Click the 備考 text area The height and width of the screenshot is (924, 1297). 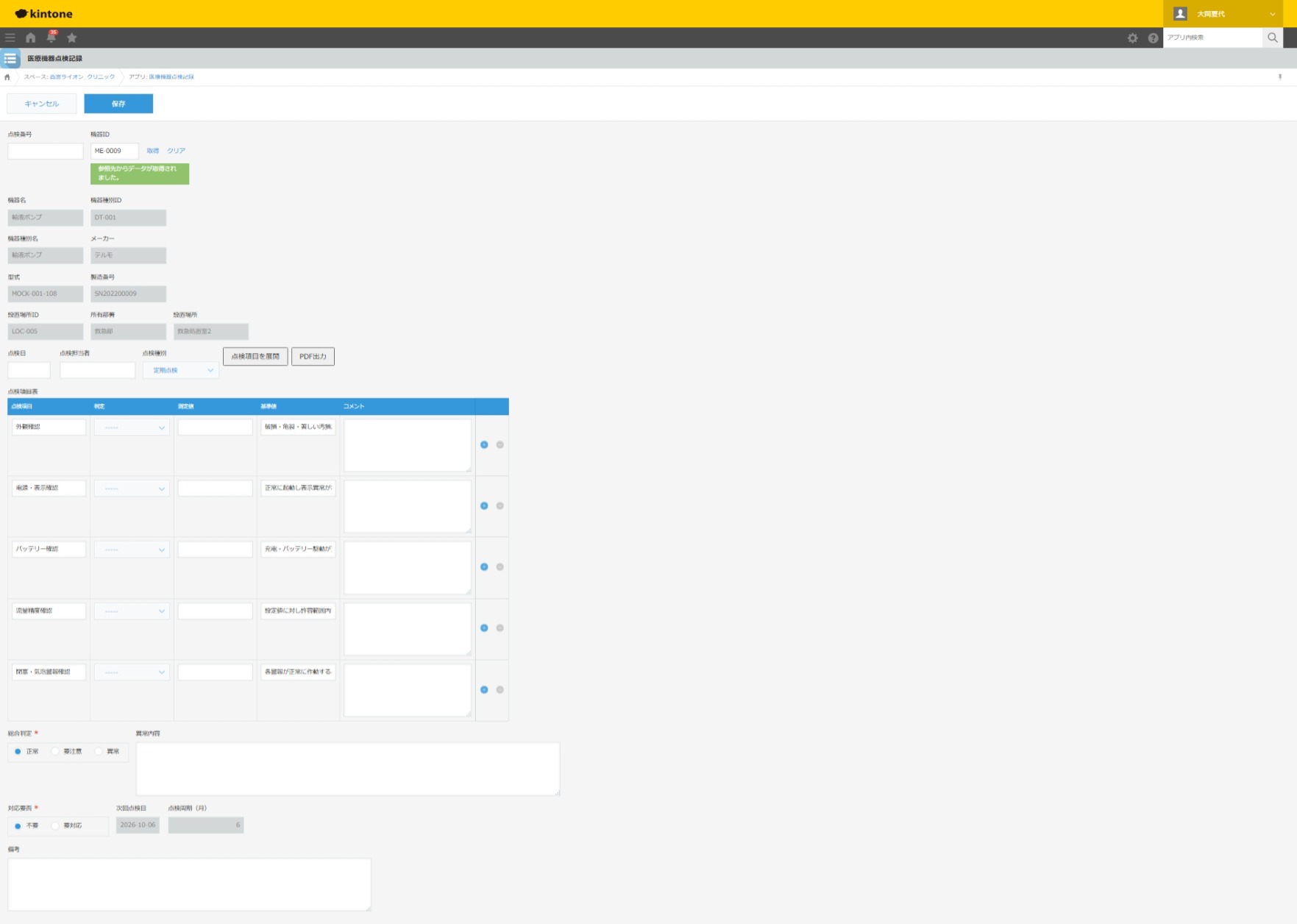(x=189, y=884)
